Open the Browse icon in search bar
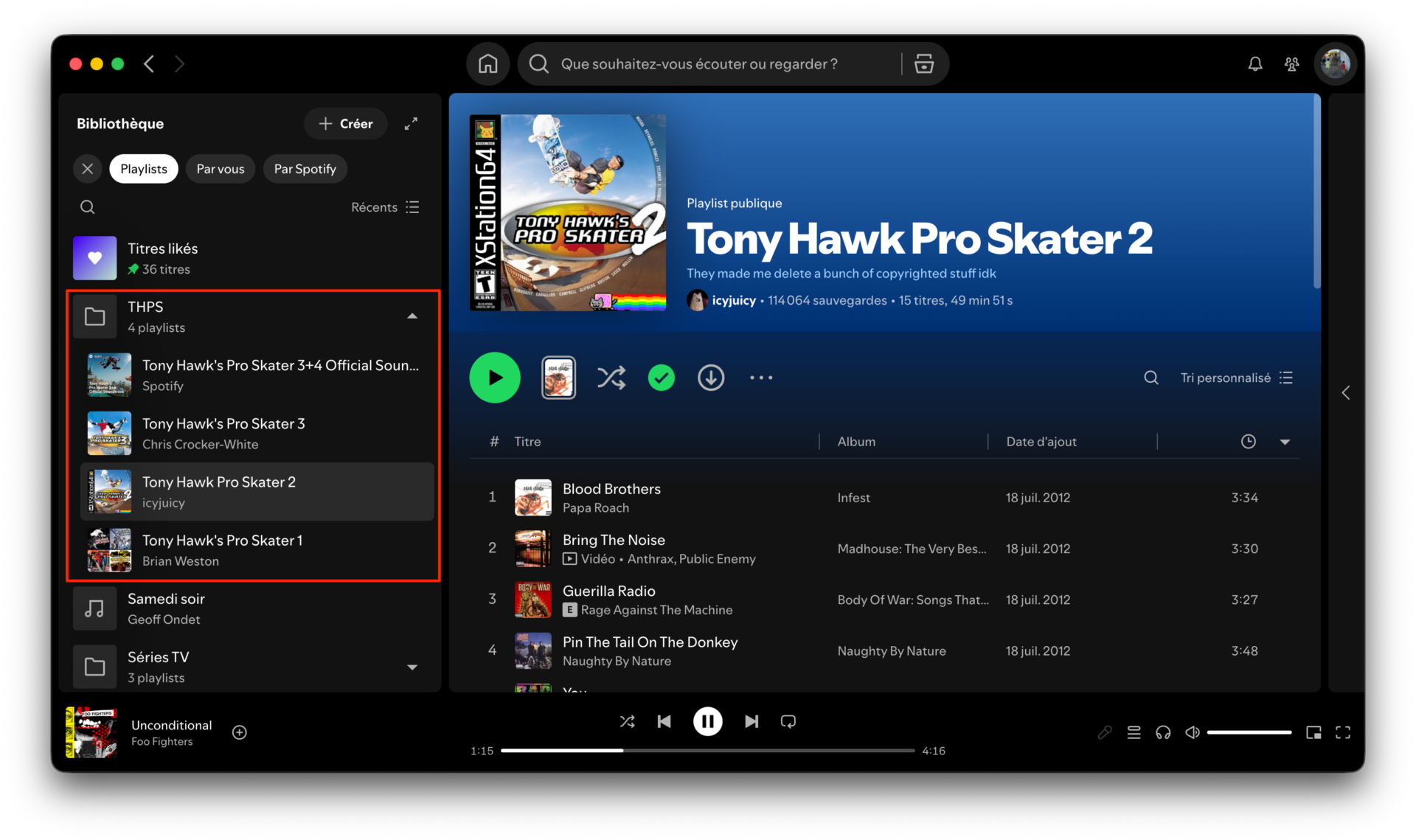The height and width of the screenshot is (840, 1416). [x=924, y=64]
